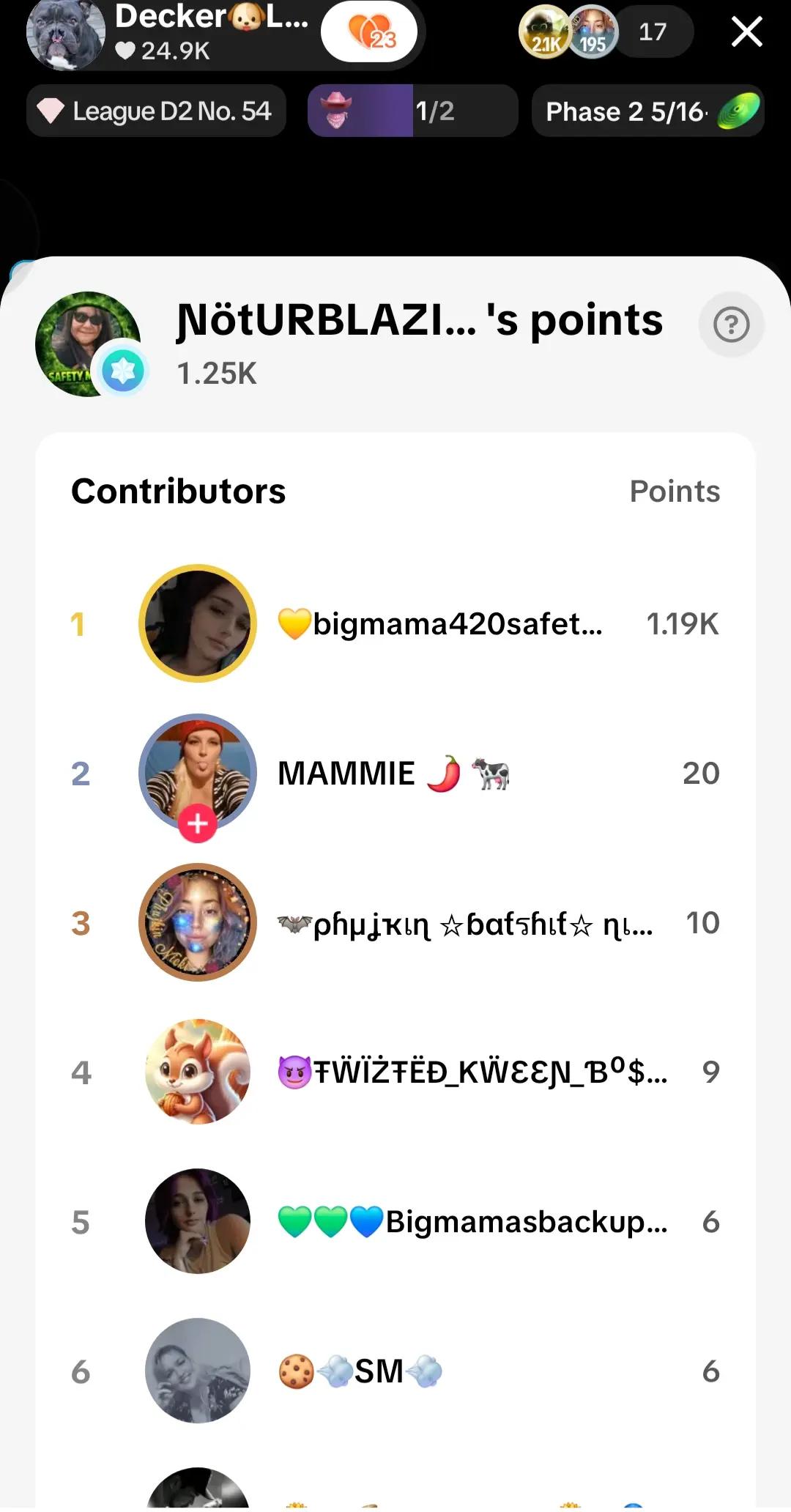Close the live stream with X
The width and height of the screenshot is (791, 1512).
(x=746, y=32)
